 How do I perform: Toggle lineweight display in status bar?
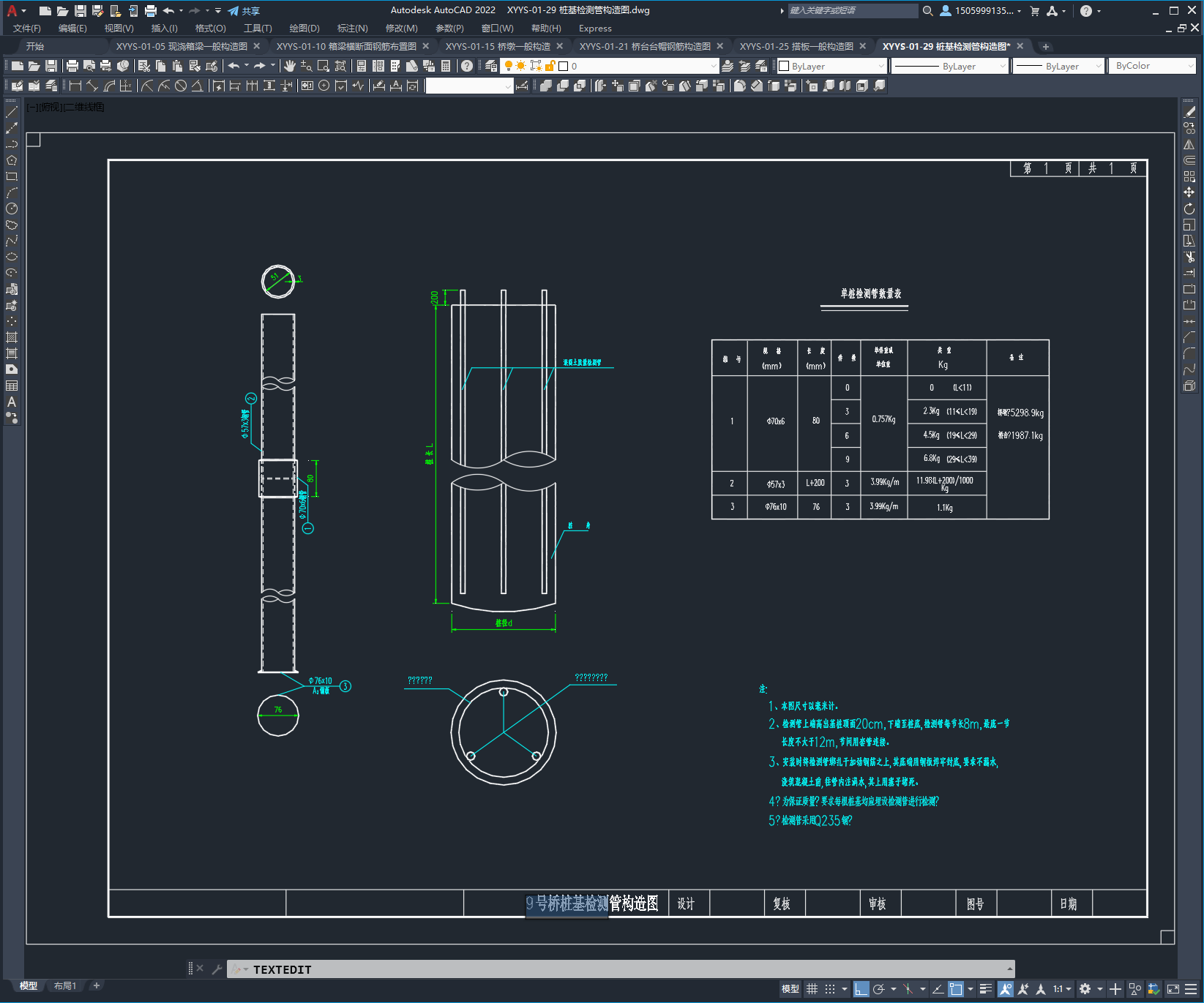[986, 989]
